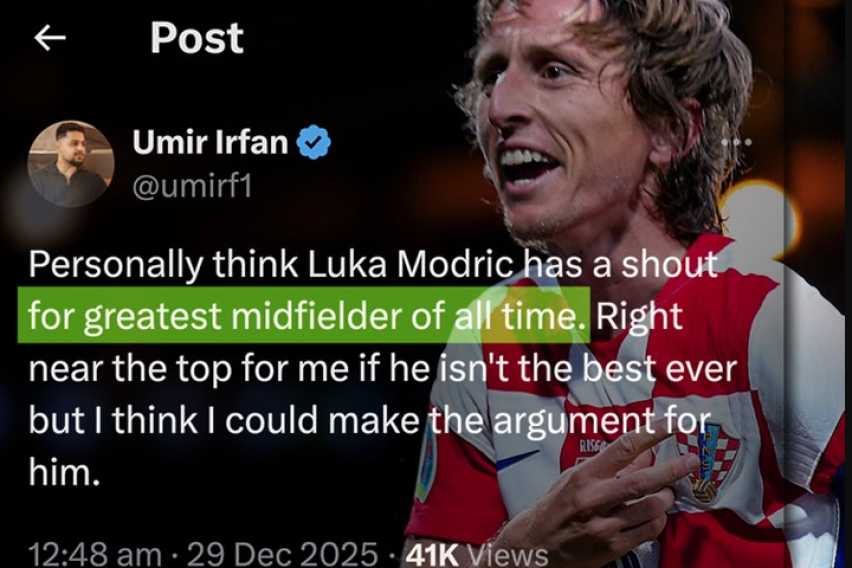Click the blue verified badge
This screenshot has width=852, height=568.
tap(314, 142)
